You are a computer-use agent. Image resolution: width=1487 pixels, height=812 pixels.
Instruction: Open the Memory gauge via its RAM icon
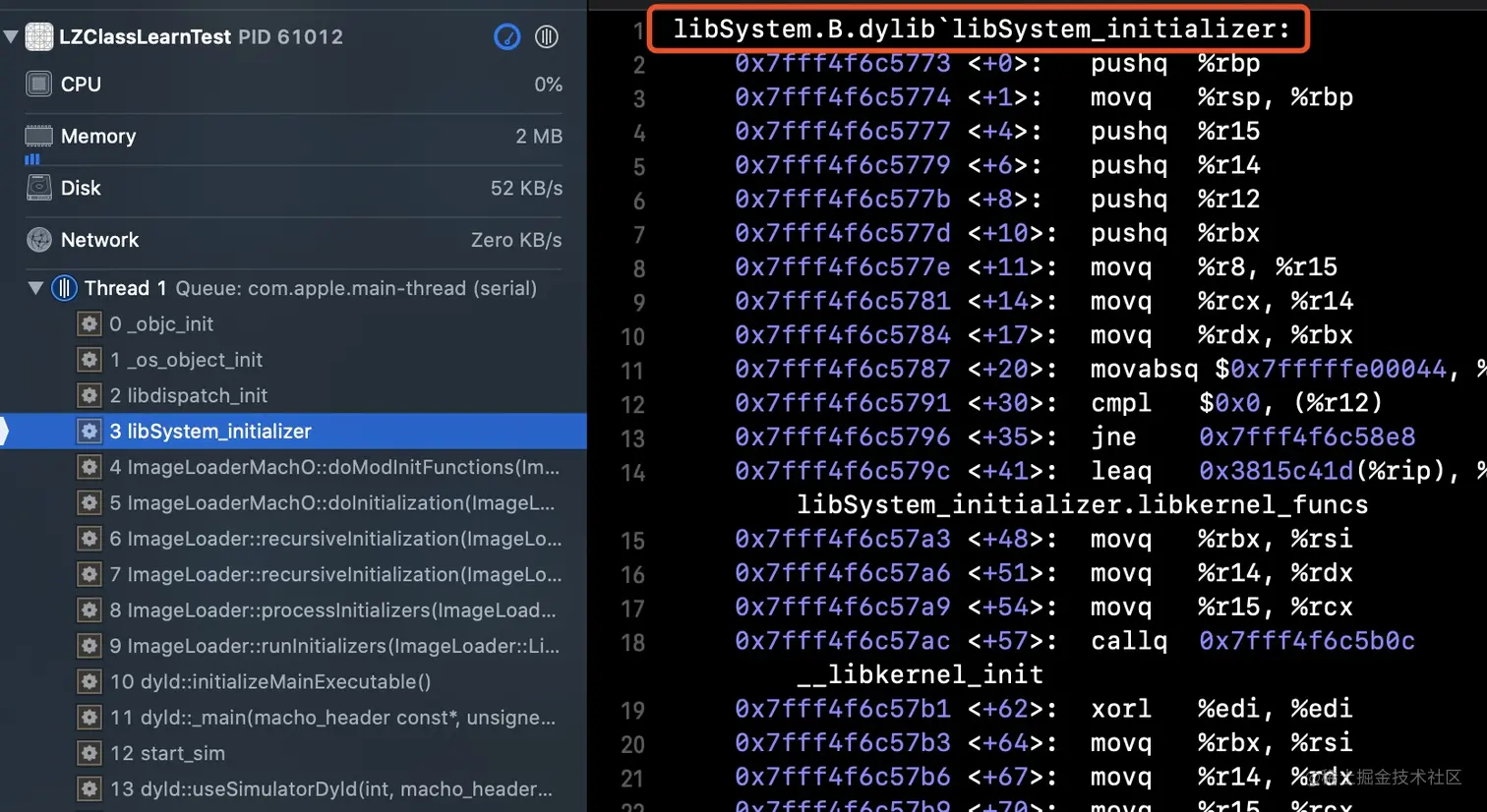[x=39, y=136]
